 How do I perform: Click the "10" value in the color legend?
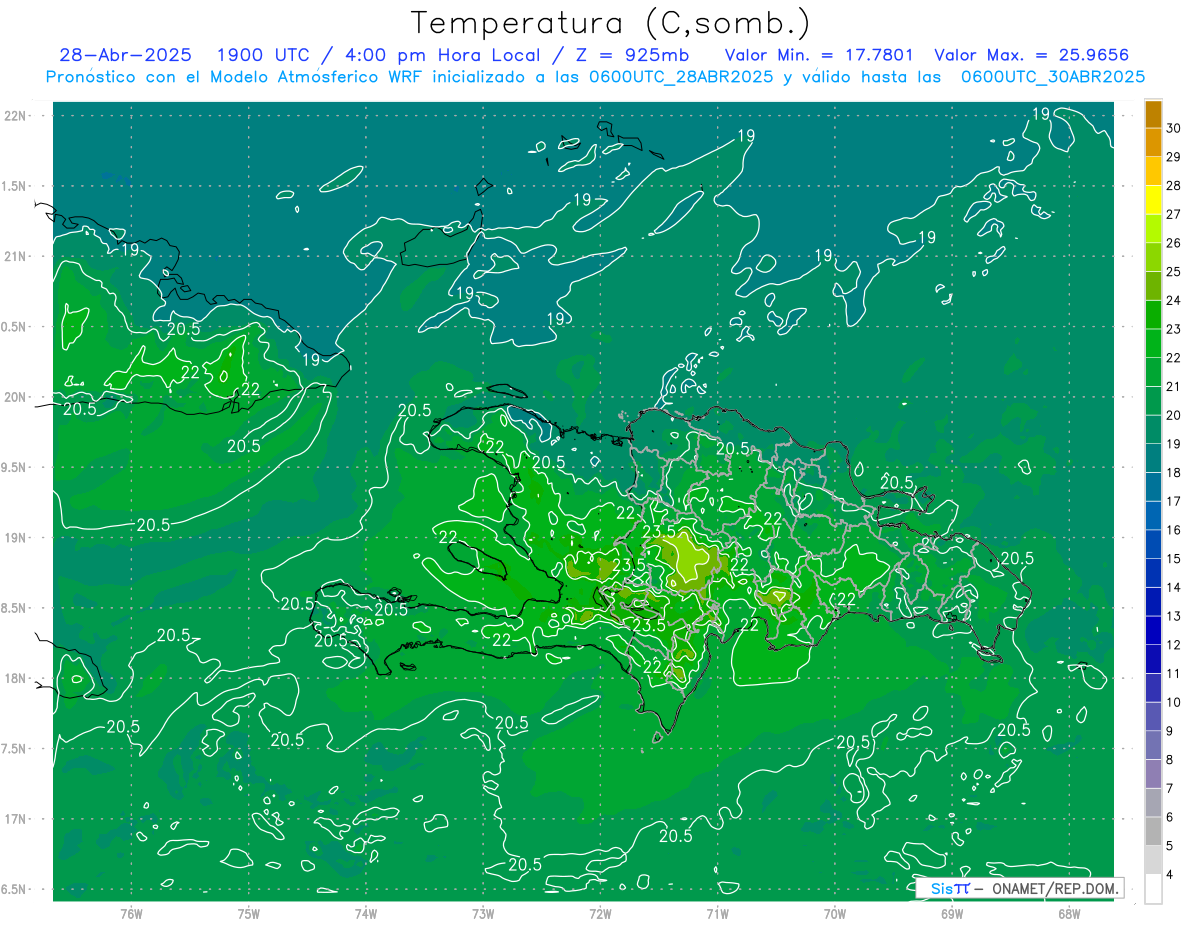1174,702
